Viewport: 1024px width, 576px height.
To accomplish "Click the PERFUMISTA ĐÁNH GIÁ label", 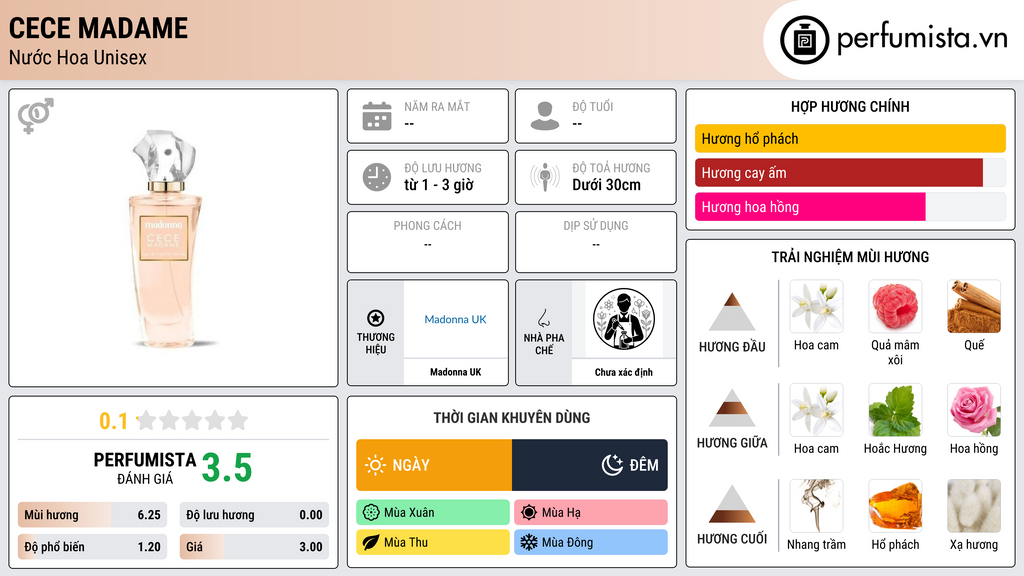I will (x=145, y=468).
